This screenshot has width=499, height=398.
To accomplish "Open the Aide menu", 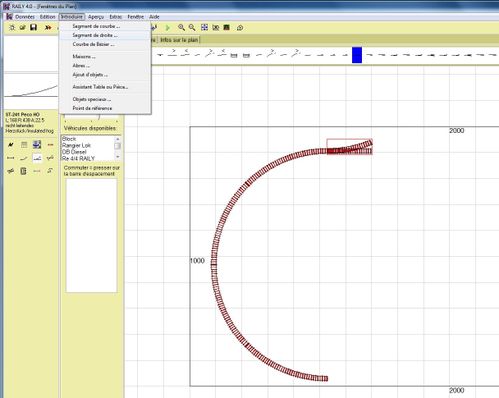I will coord(154,17).
